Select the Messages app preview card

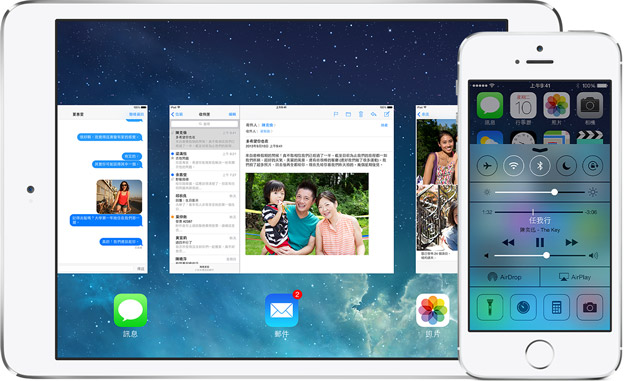click(102, 189)
